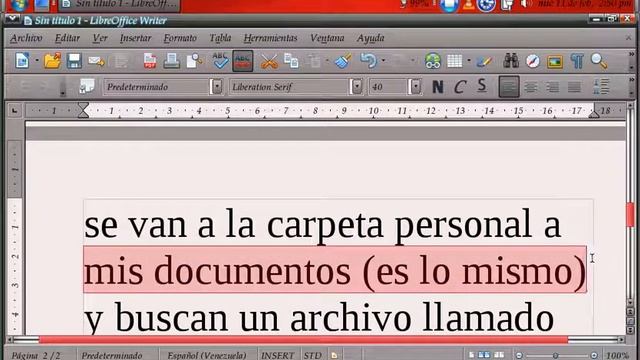Toggle italic with the C button
The height and width of the screenshot is (360, 640).
pos(460,87)
